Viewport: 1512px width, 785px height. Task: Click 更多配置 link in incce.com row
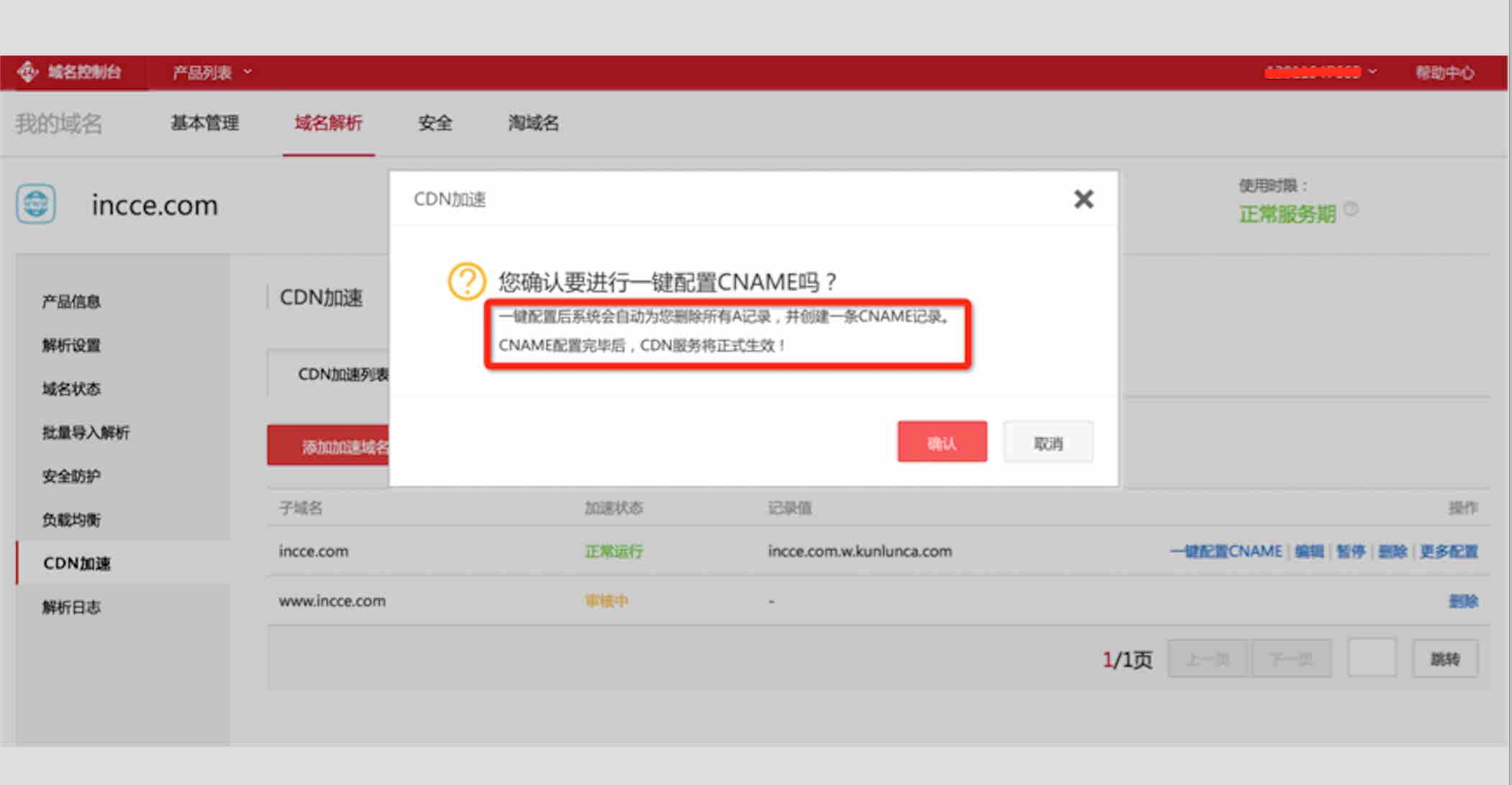1448,551
